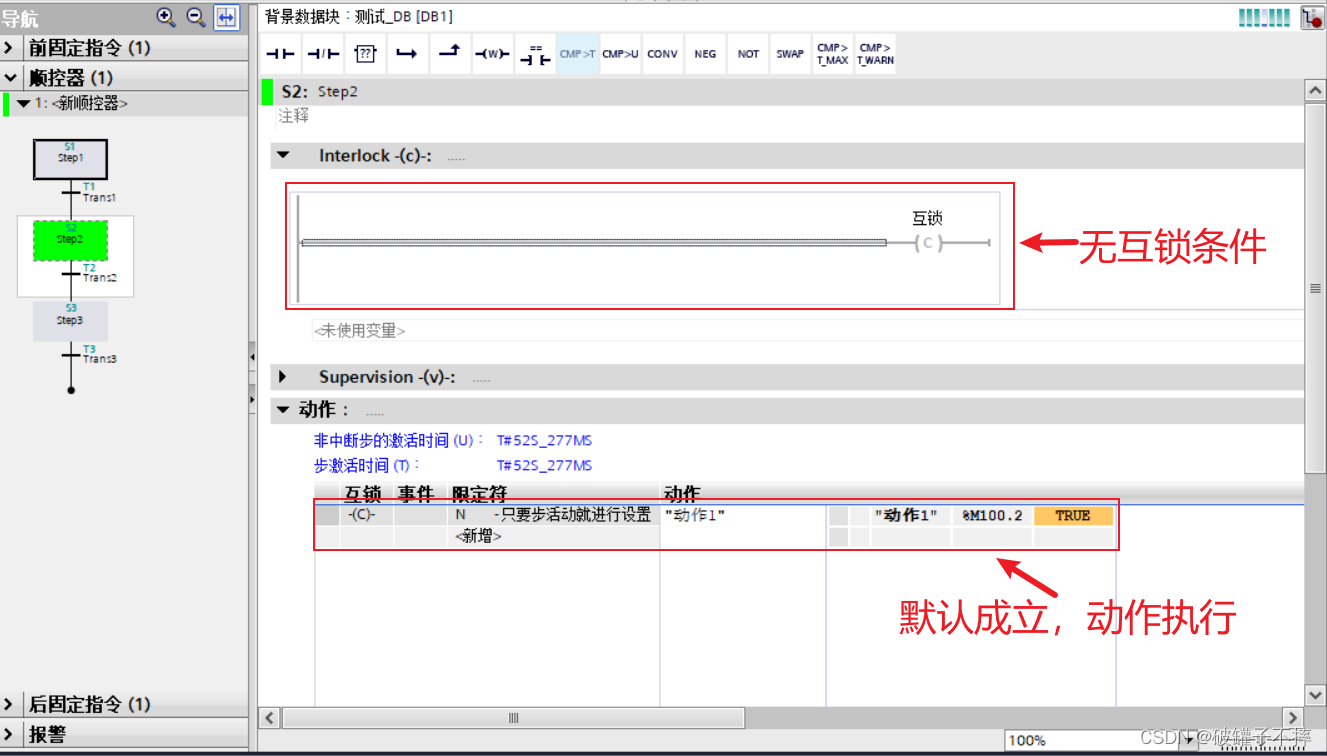
Task: Select the CMP>T instruction
Action: pos(578,54)
